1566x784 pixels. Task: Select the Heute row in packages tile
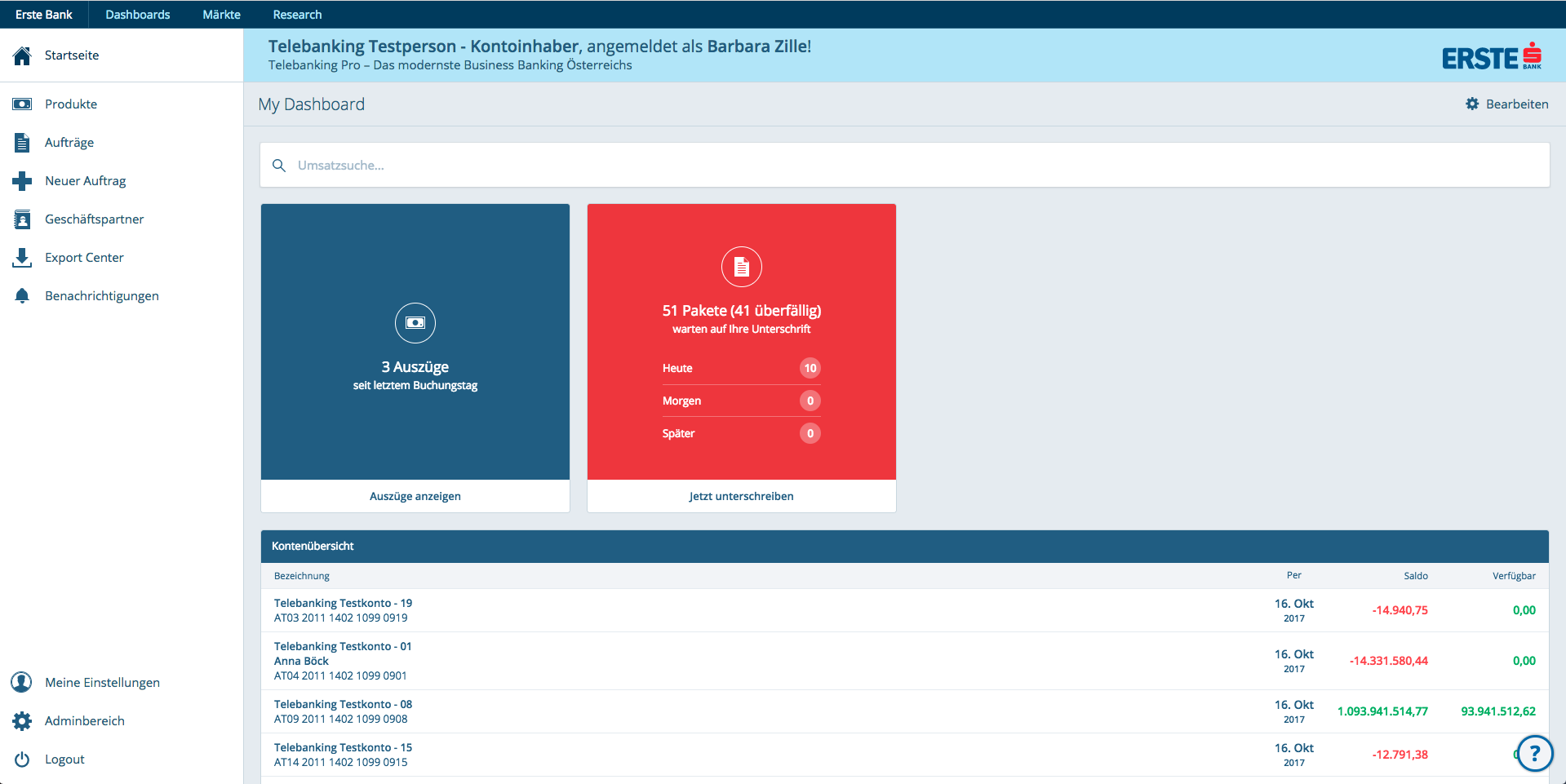[x=742, y=368]
